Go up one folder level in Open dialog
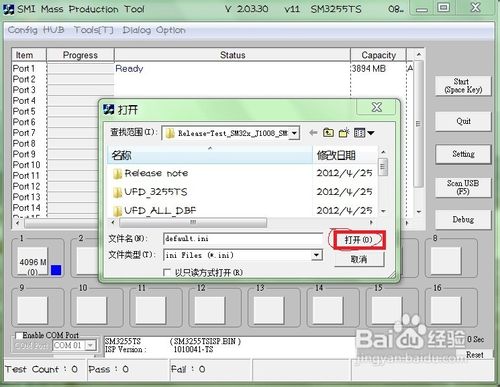Viewport: 500px width, 387px height. [328, 133]
